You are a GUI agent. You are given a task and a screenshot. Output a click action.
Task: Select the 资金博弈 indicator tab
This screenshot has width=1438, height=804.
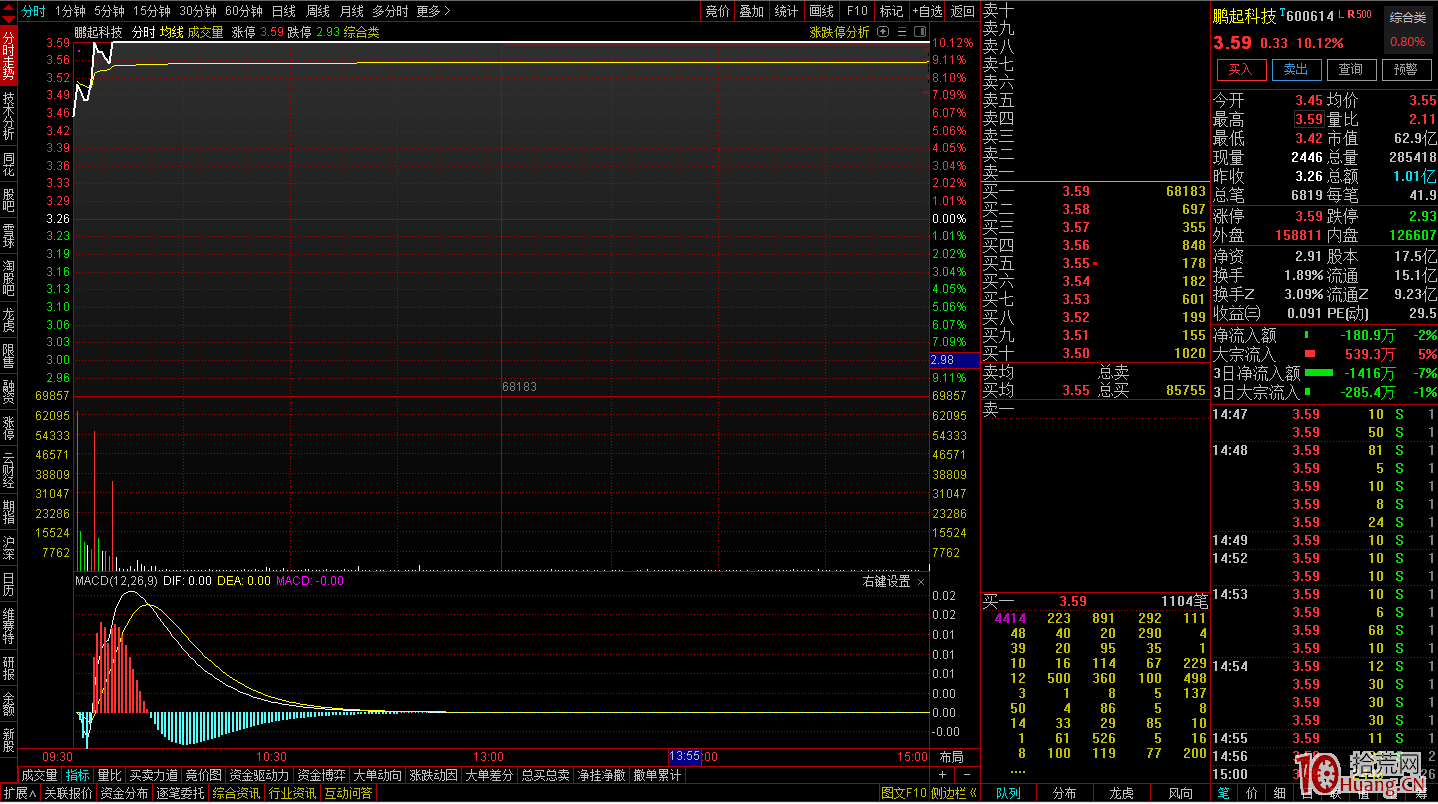point(321,775)
